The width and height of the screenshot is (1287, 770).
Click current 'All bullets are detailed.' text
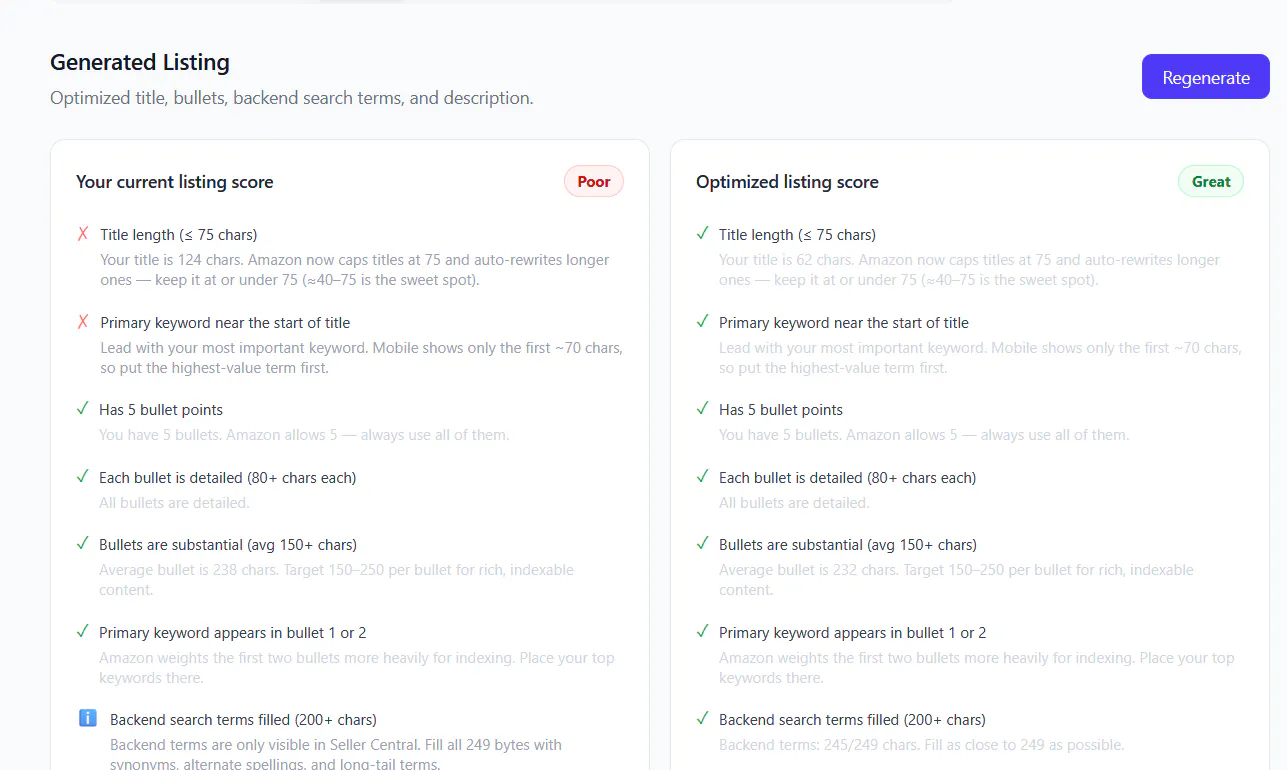pos(174,503)
